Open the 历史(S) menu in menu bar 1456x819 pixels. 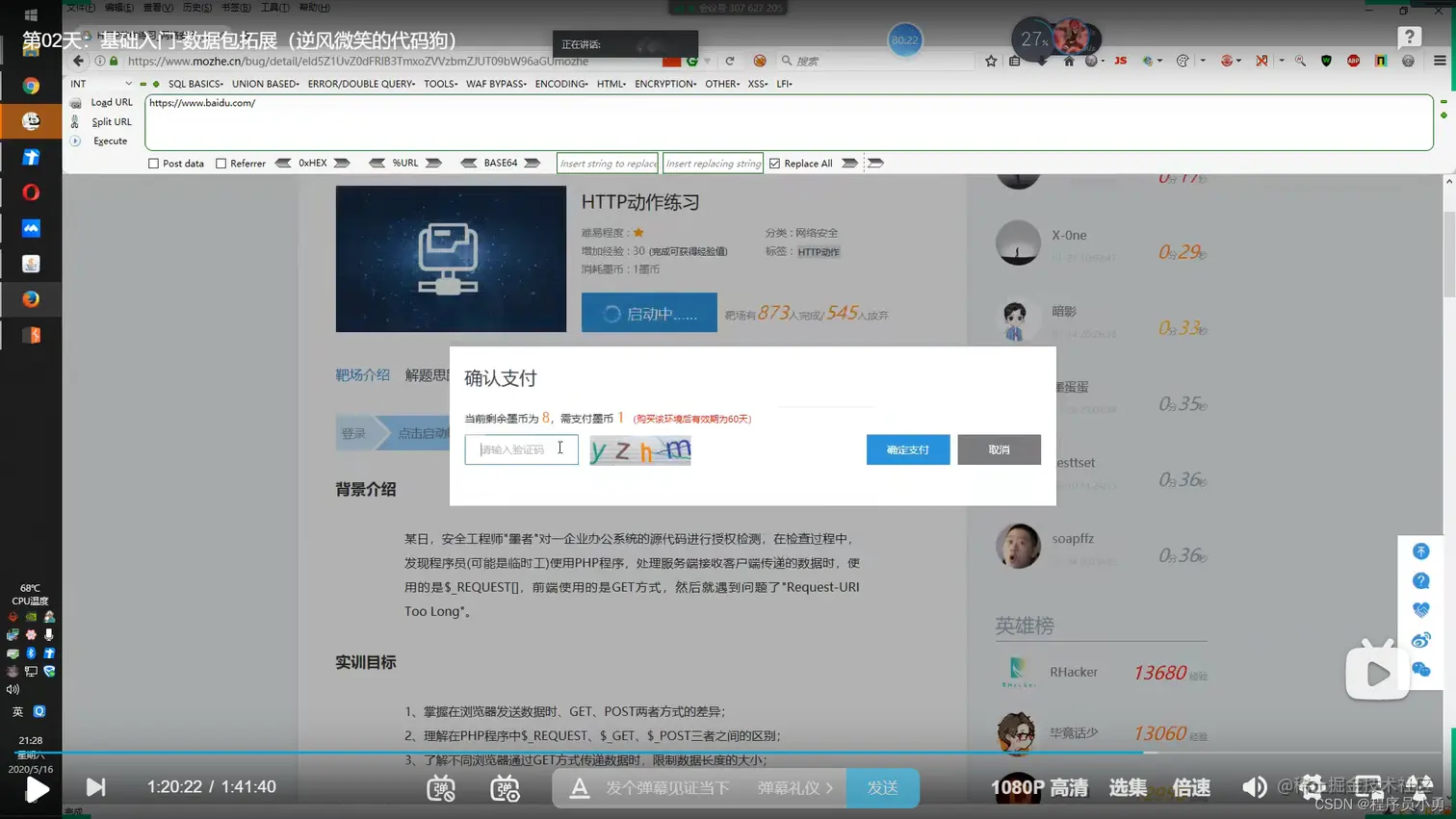click(x=196, y=8)
